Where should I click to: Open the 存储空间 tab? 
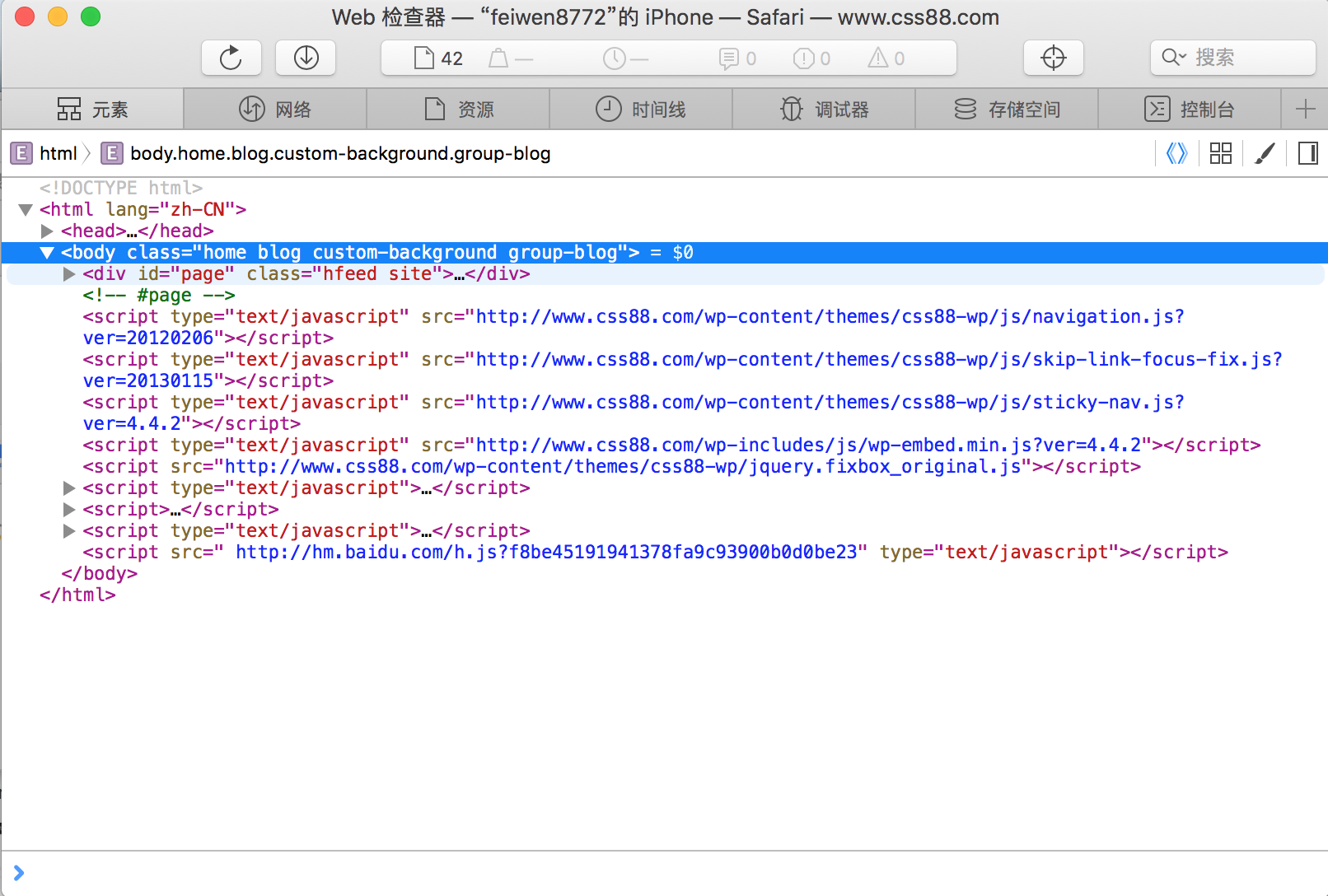(1007, 110)
